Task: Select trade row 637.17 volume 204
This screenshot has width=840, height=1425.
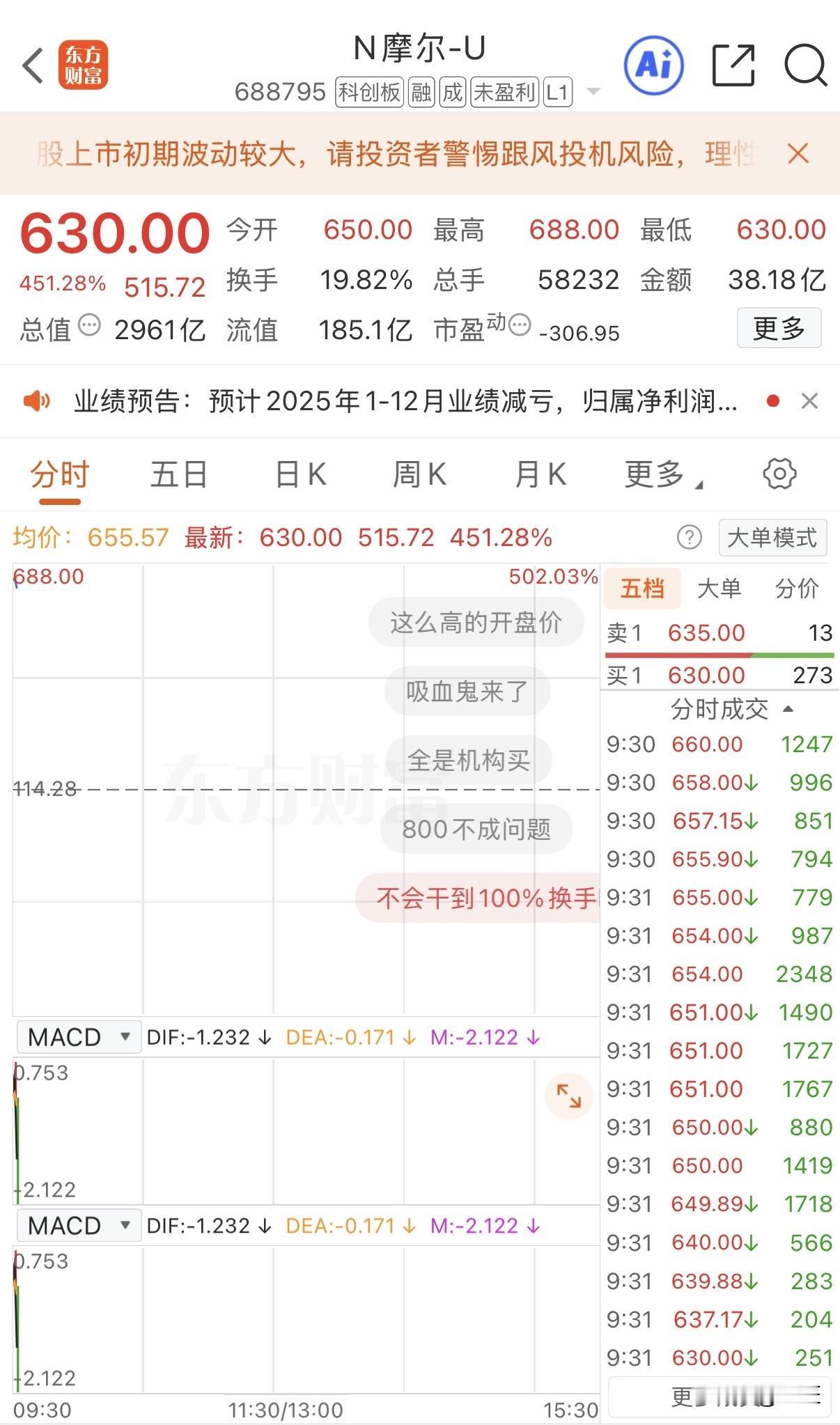Action: (720, 1319)
